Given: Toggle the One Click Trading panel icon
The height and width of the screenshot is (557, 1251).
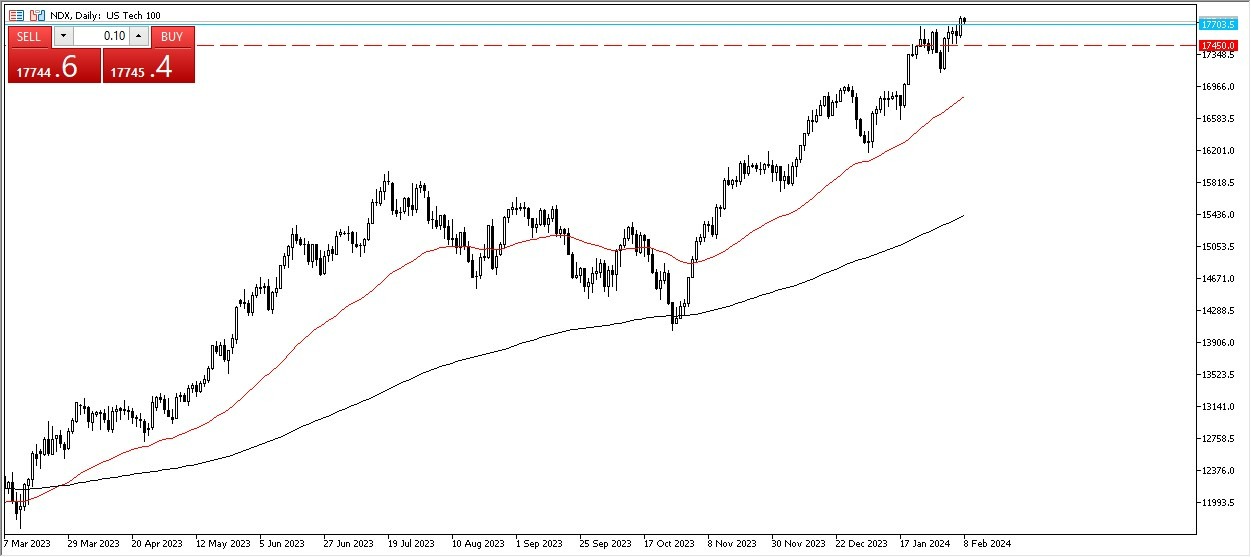Looking at the screenshot, I should point(16,15).
